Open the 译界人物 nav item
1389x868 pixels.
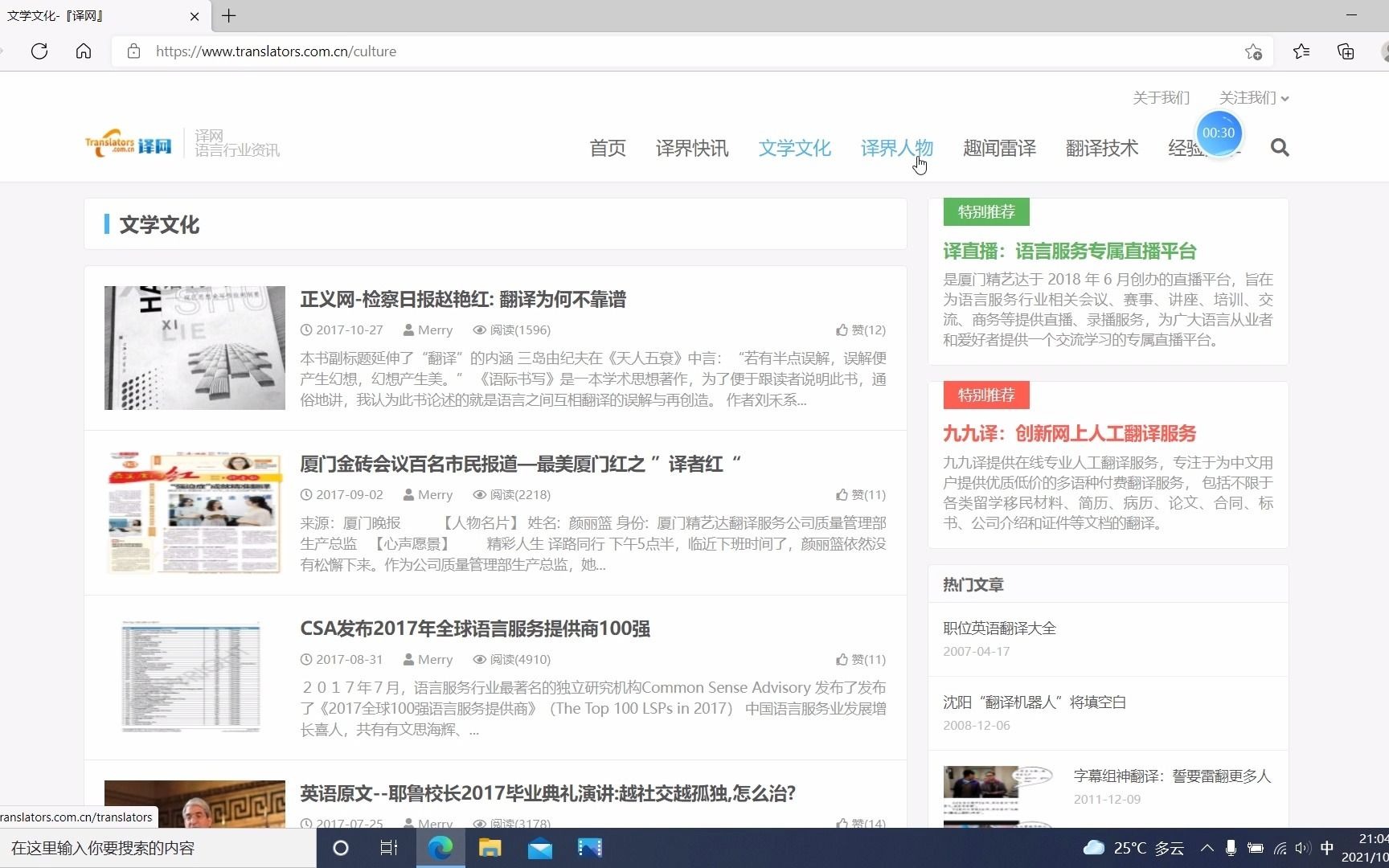[x=897, y=148]
